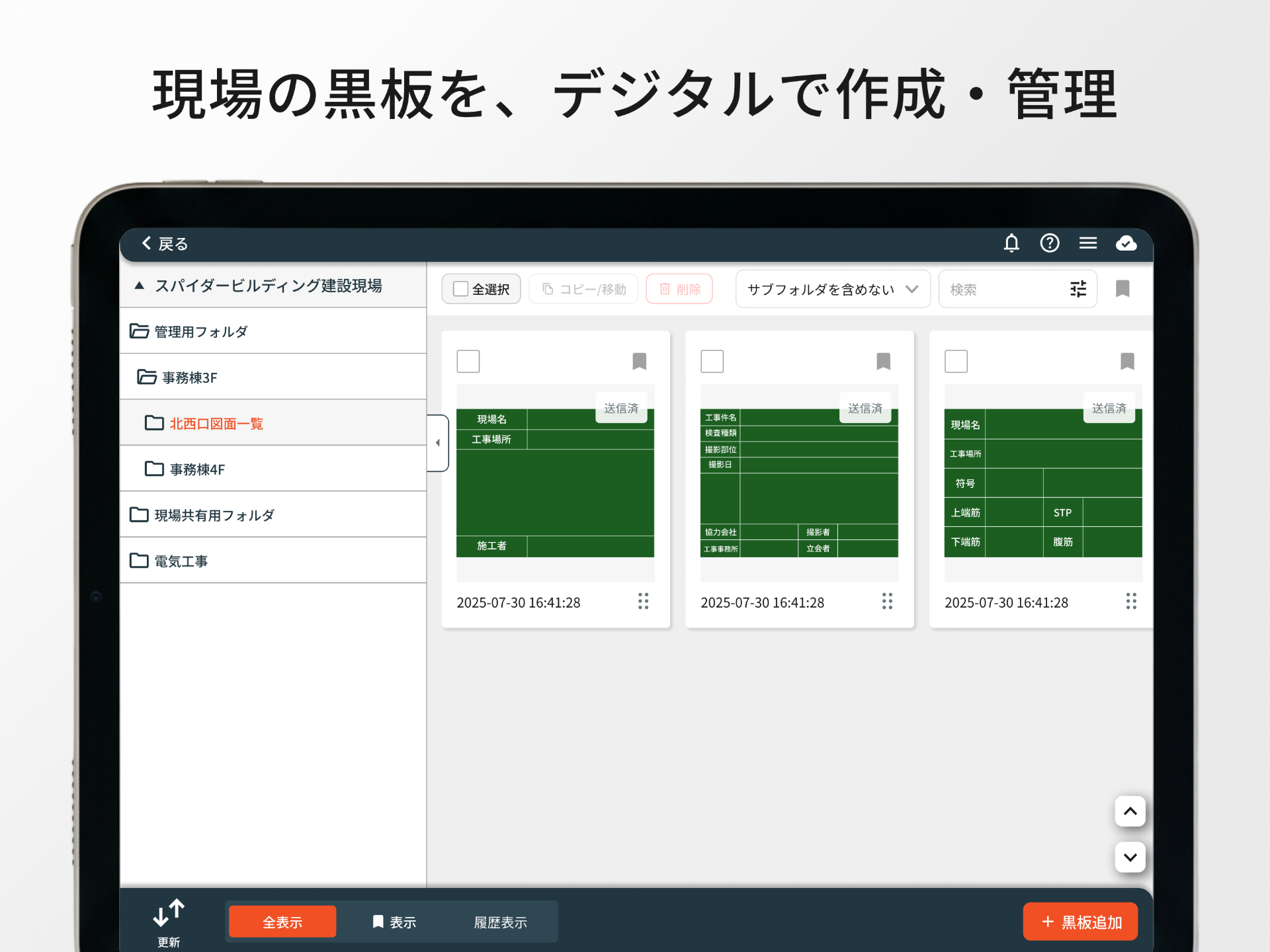Open the hamburger menu icon

pyautogui.click(x=1088, y=243)
